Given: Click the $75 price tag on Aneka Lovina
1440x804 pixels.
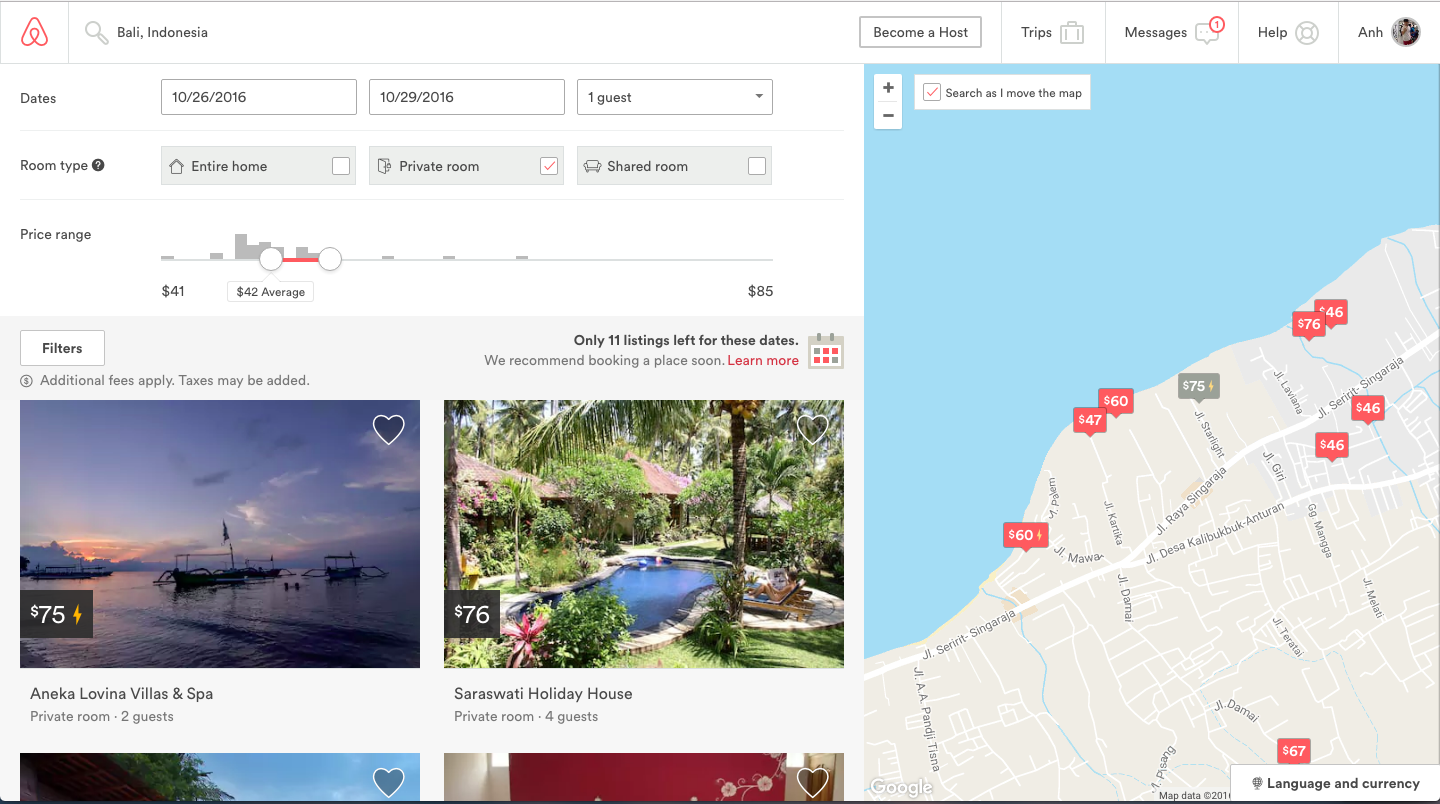Looking at the screenshot, I should [56, 614].
